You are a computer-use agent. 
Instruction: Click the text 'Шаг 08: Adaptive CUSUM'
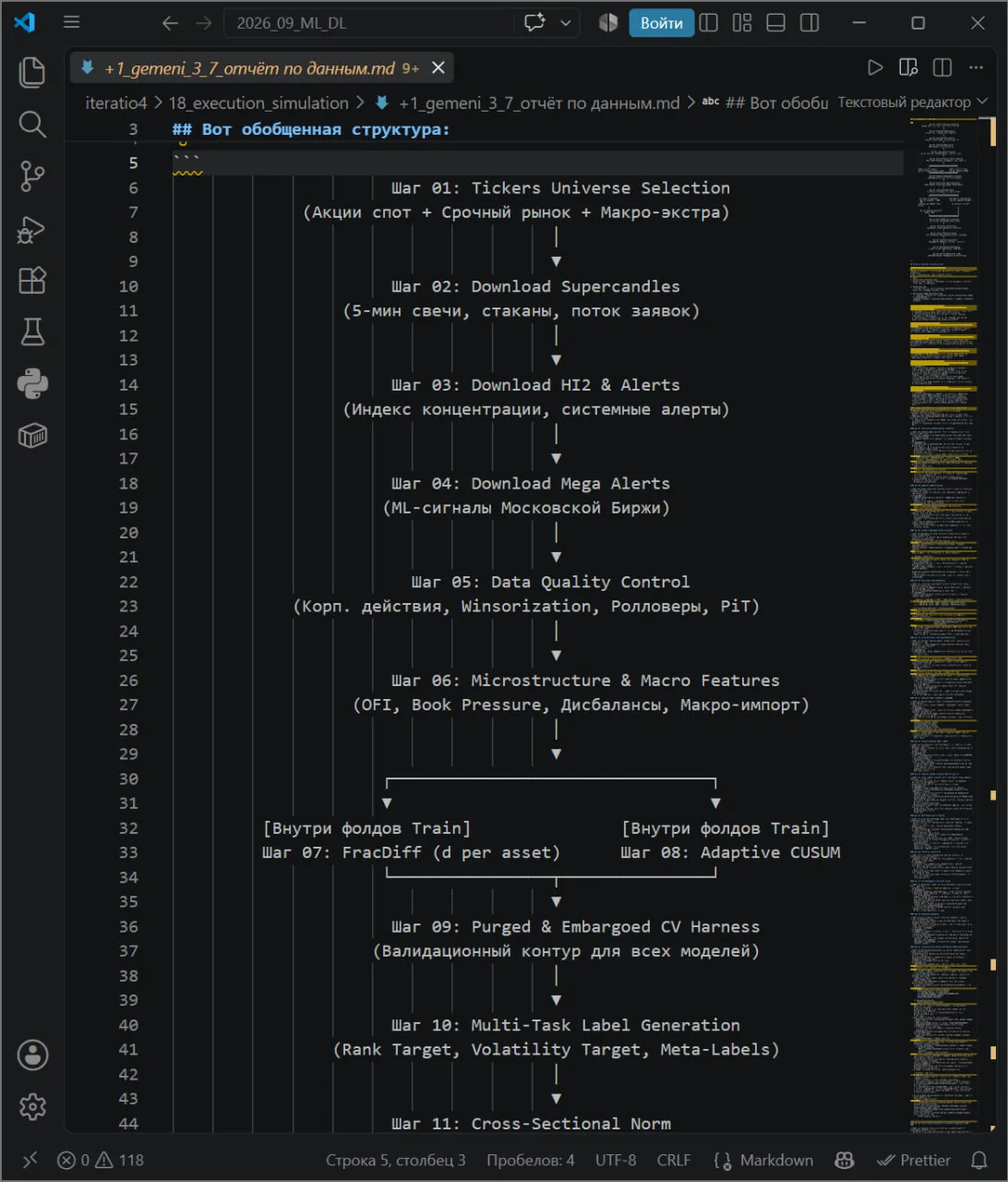[730, 852]
